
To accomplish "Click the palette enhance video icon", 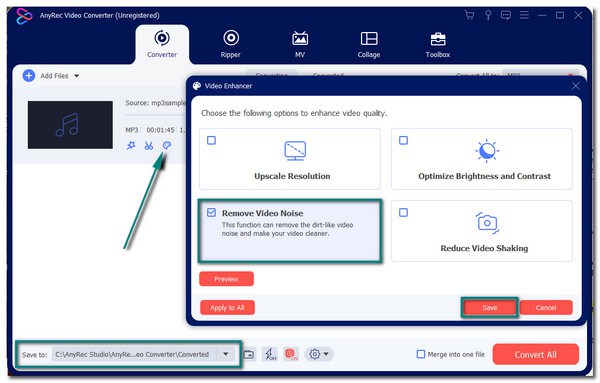I will point(166,145).
